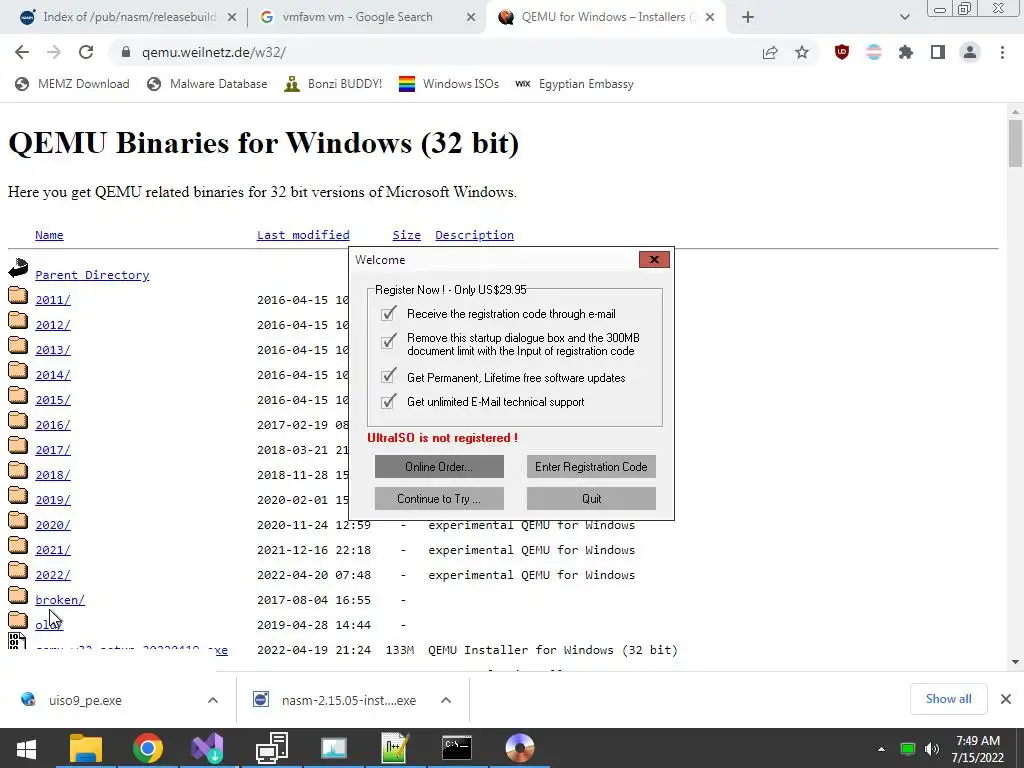The width and height of the screenshot is (1024, 768).
Task: Open Chrome from the taskbar
Action: (148, 748)
